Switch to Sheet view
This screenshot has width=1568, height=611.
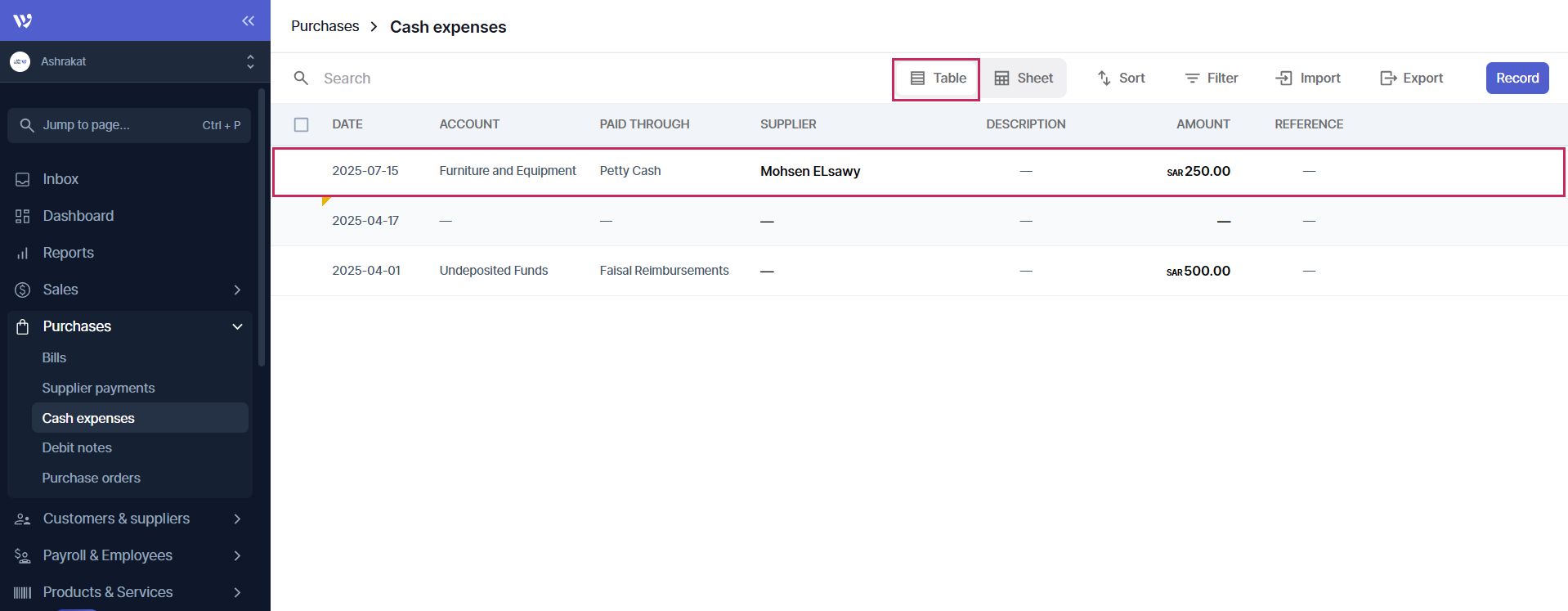tap(1024, 79)
